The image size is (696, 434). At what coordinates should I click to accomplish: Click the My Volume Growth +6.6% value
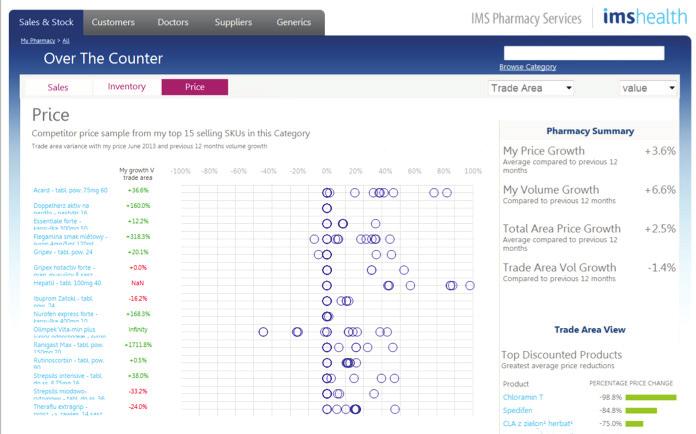tap(660, 190)
